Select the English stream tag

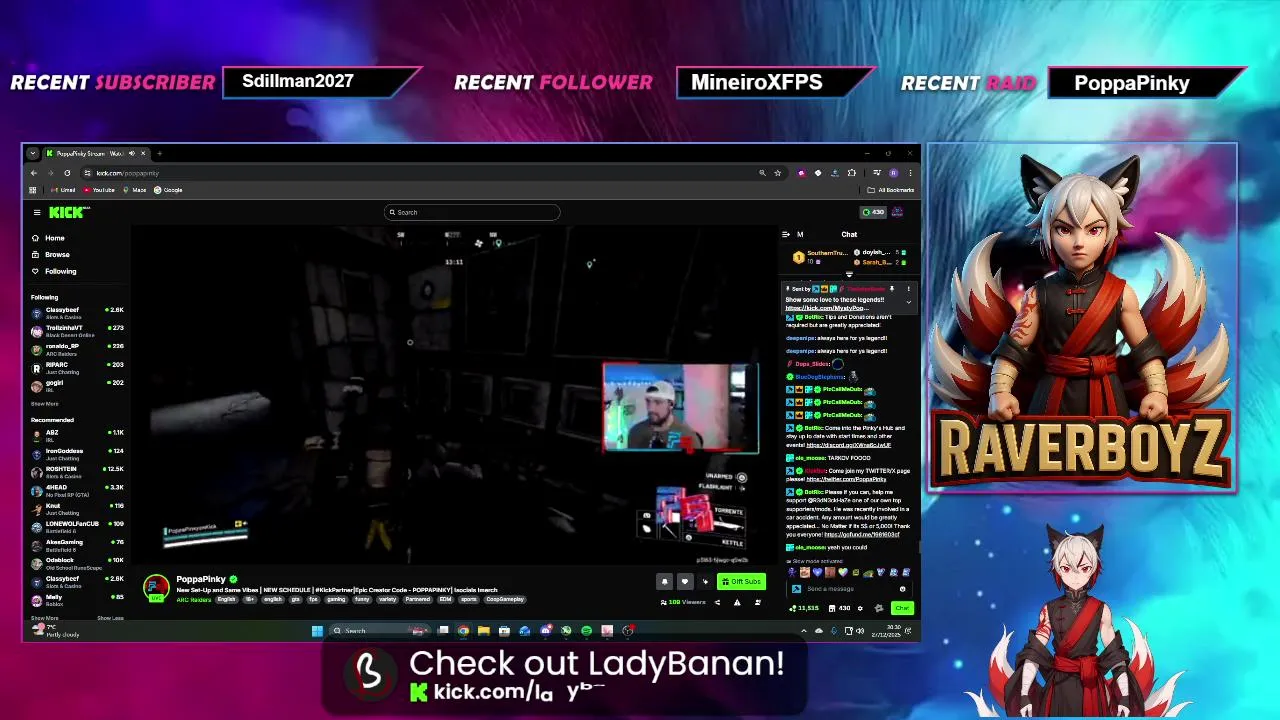tap(226, 599)
